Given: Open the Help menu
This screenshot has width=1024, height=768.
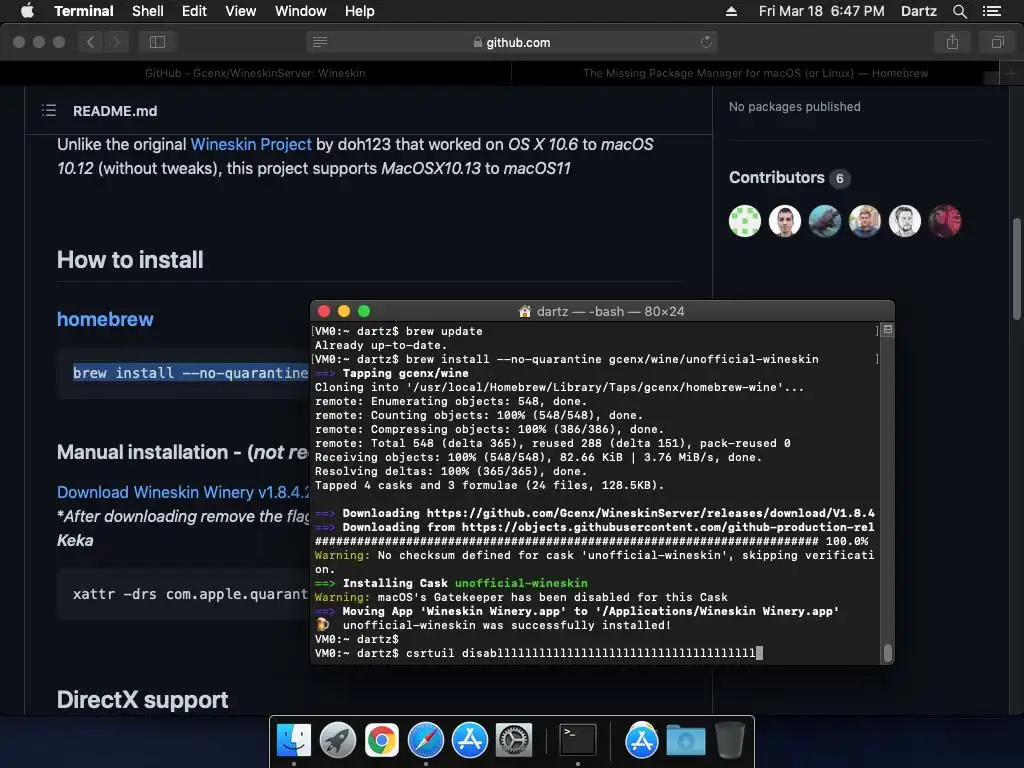Looking at the screenshot, I should pos(359,11).
